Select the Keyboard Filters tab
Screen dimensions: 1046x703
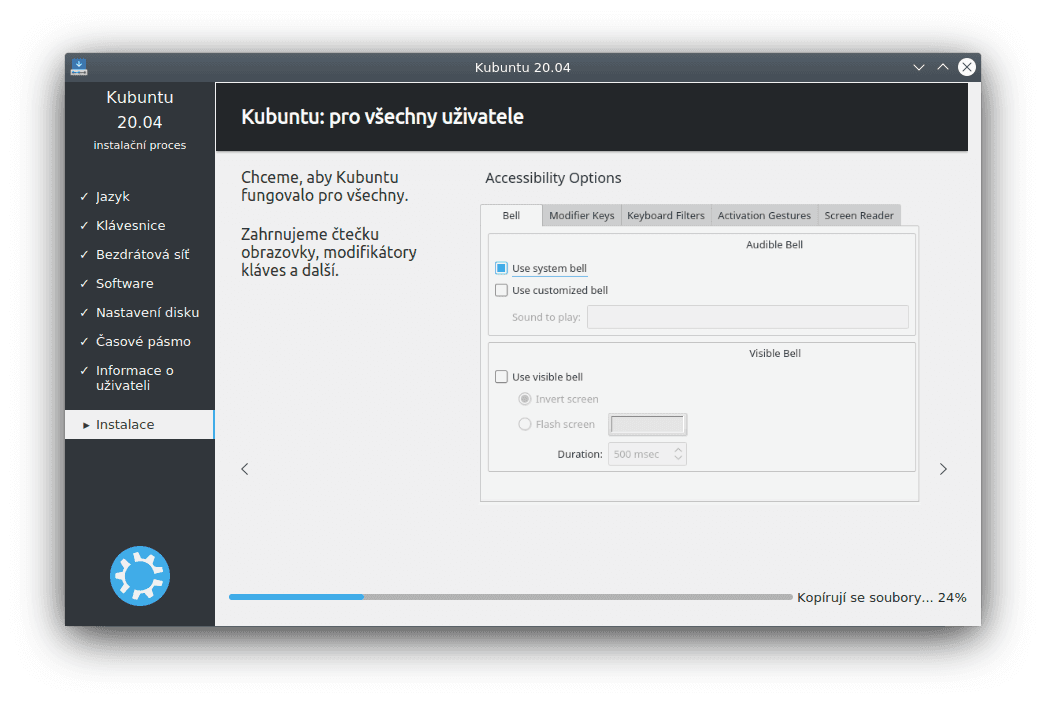pos(665,214)
